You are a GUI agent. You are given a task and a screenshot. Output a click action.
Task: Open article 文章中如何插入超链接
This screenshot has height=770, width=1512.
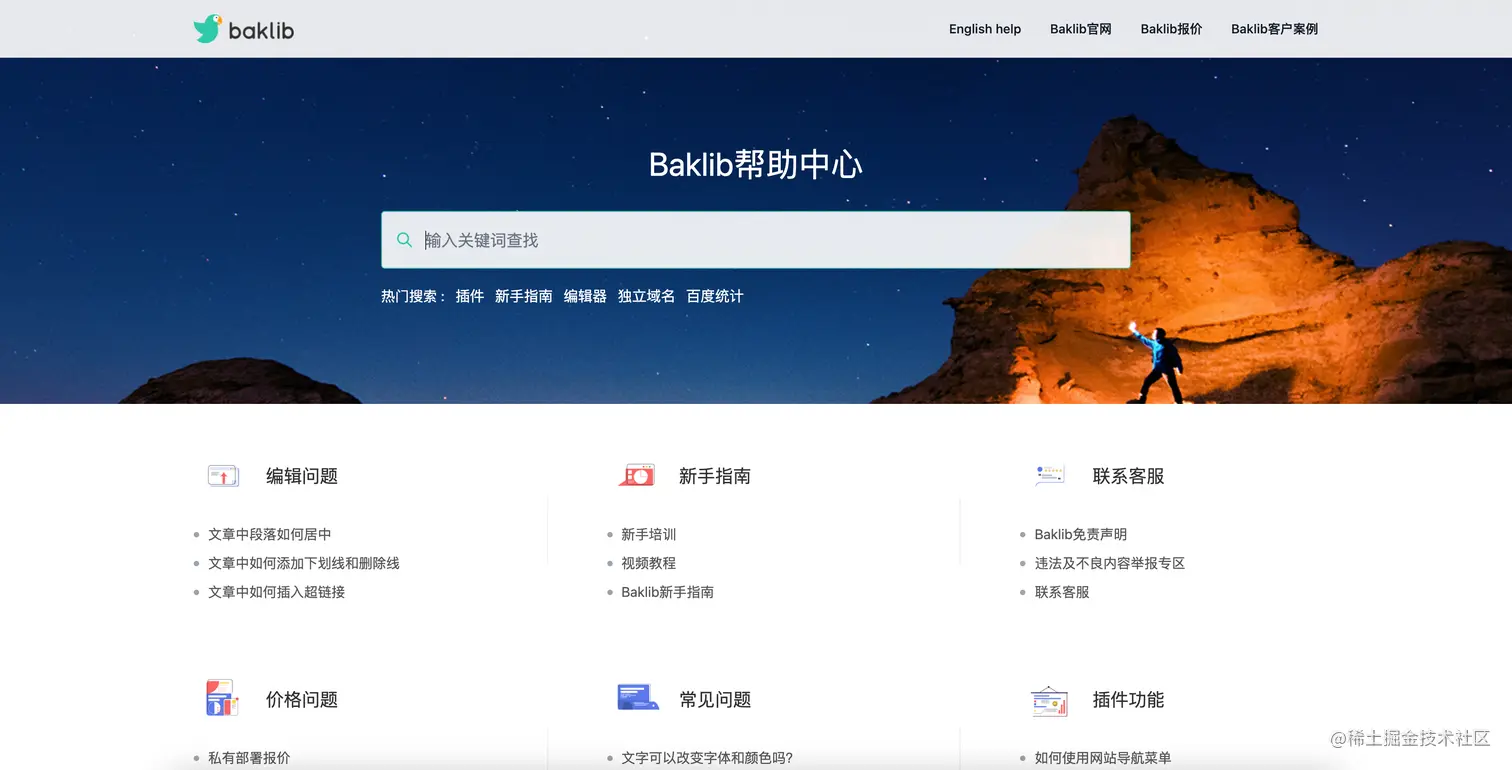pyautogui.click(x=277, y=592)
